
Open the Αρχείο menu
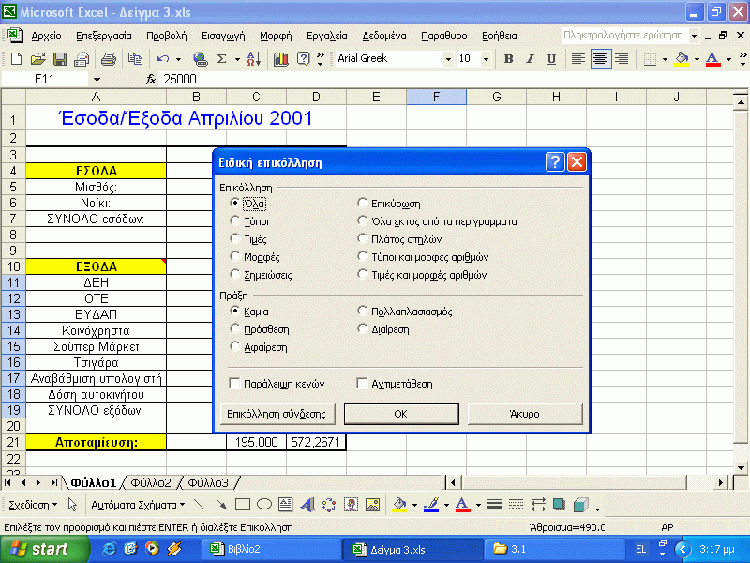coord(46,36)
